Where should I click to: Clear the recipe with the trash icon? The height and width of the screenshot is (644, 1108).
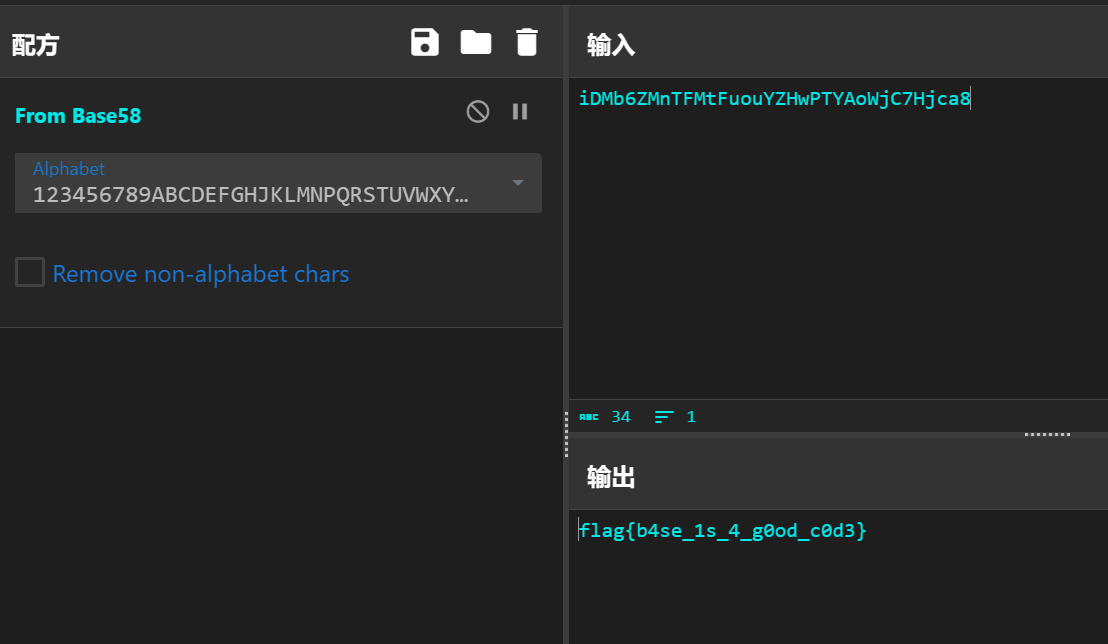[526, 42]
